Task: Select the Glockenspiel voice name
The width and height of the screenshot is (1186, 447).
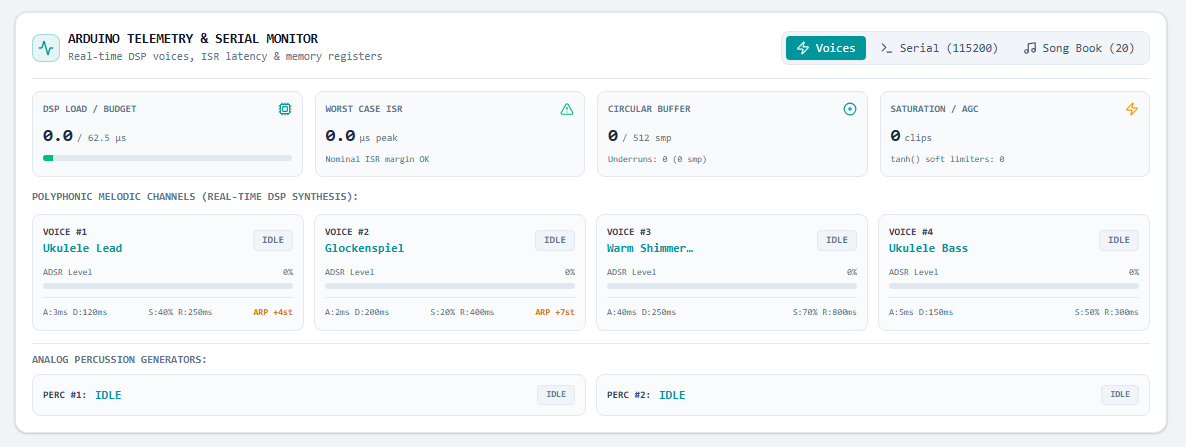Action: click(x=365, y=248)
